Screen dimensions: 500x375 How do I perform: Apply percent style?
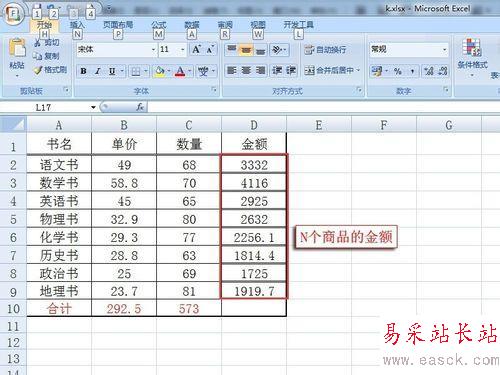click(x=397, y=71)
